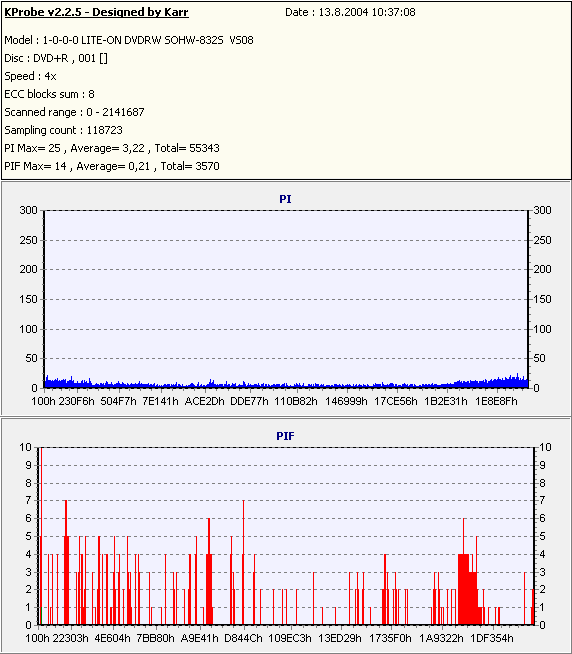Image resolution: width=572 pixels, height=654 pixels.
Task: Click the D844Ch label on the PIF x-axis
Action: [x=244, y=638]
